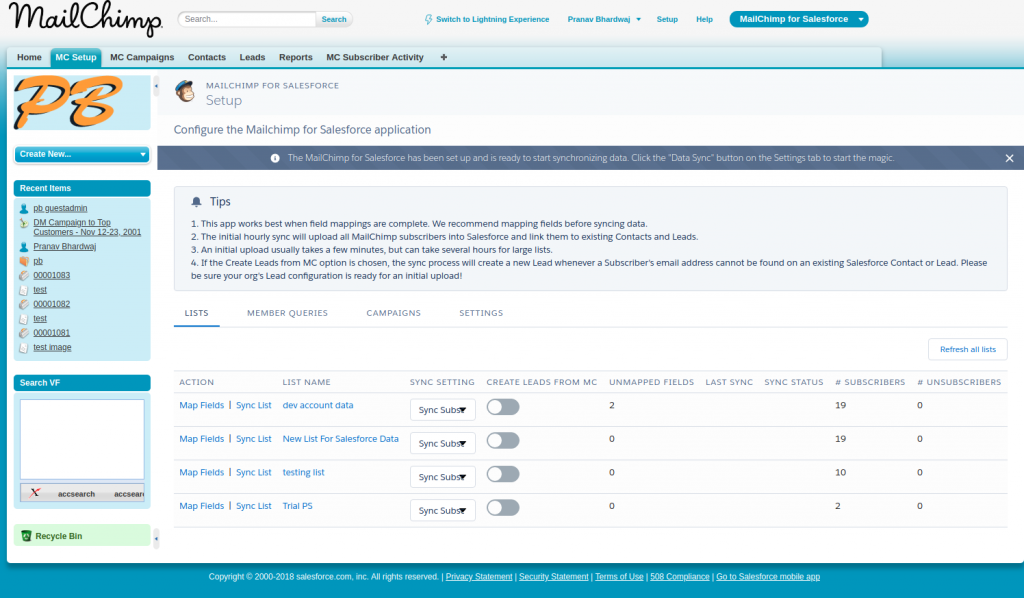Click Switch to Lightning Experience link
This screenshot has width=1024, height=598.
tap(492, 20)
